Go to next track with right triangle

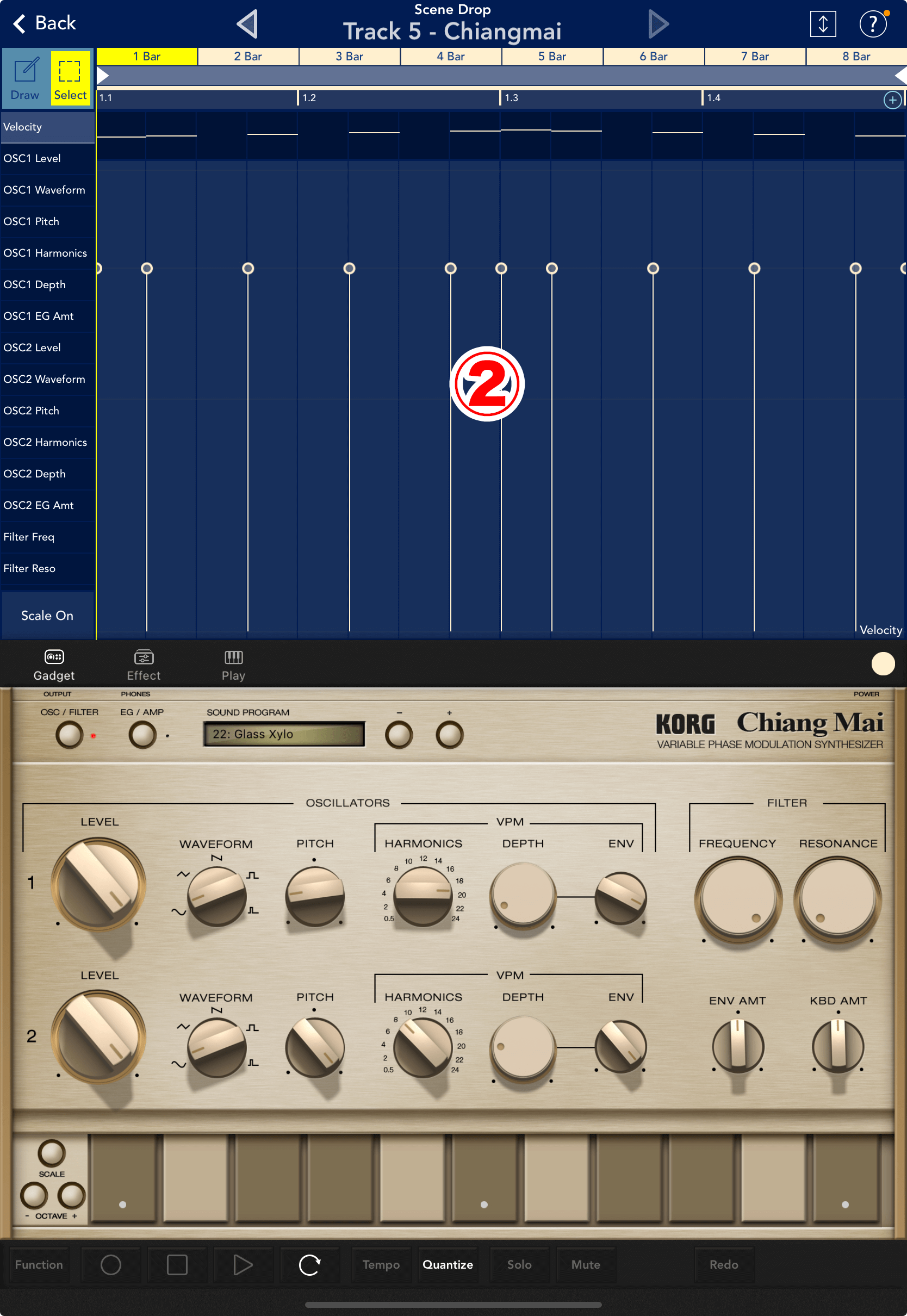(658, 24)
